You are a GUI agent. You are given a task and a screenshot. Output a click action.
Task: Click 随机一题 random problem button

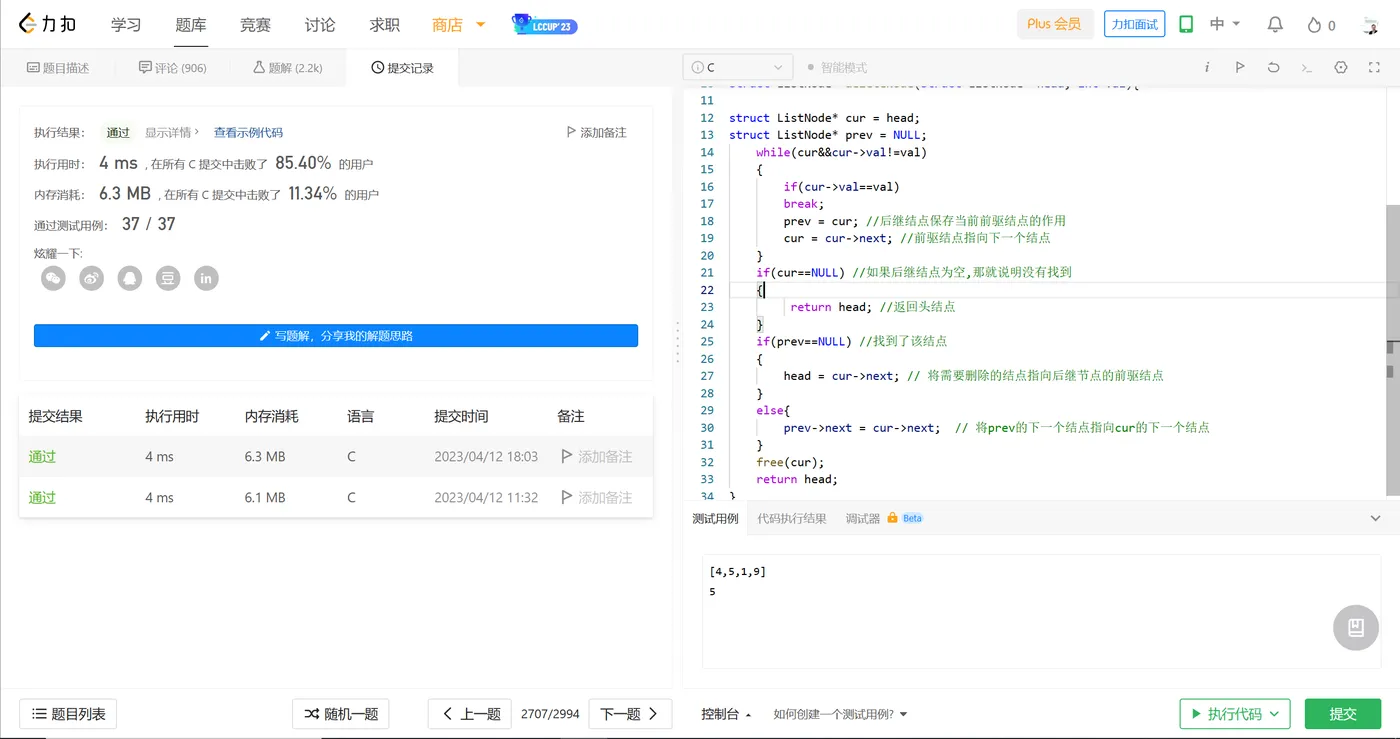pos(340,714)
